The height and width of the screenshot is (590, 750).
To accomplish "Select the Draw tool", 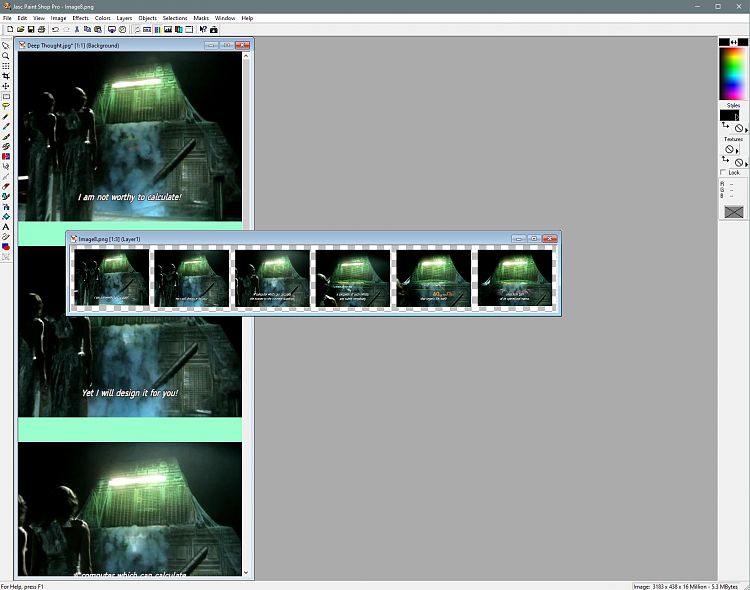I will pyautogui.click(x=6, y=237).
